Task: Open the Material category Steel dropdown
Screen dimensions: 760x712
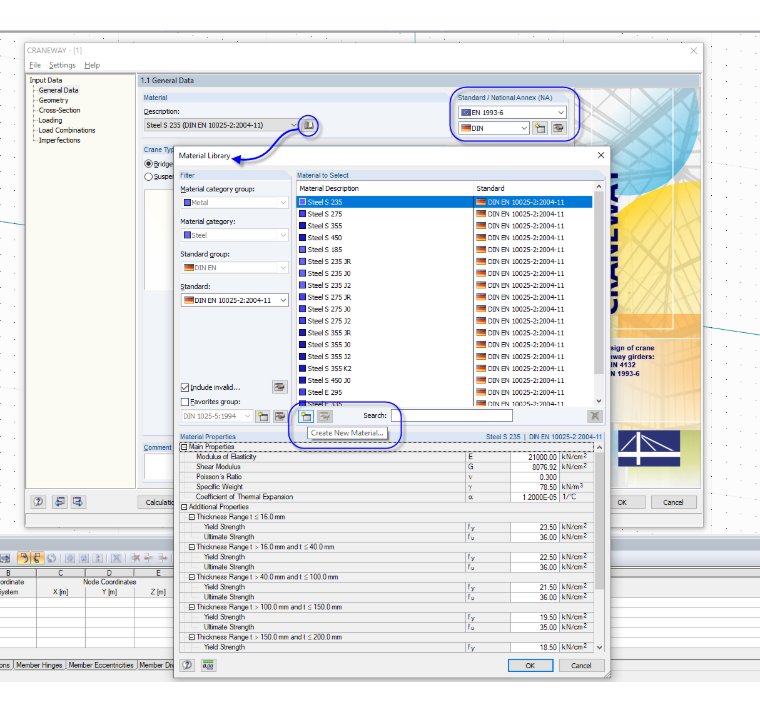Action: click(284, 235)
